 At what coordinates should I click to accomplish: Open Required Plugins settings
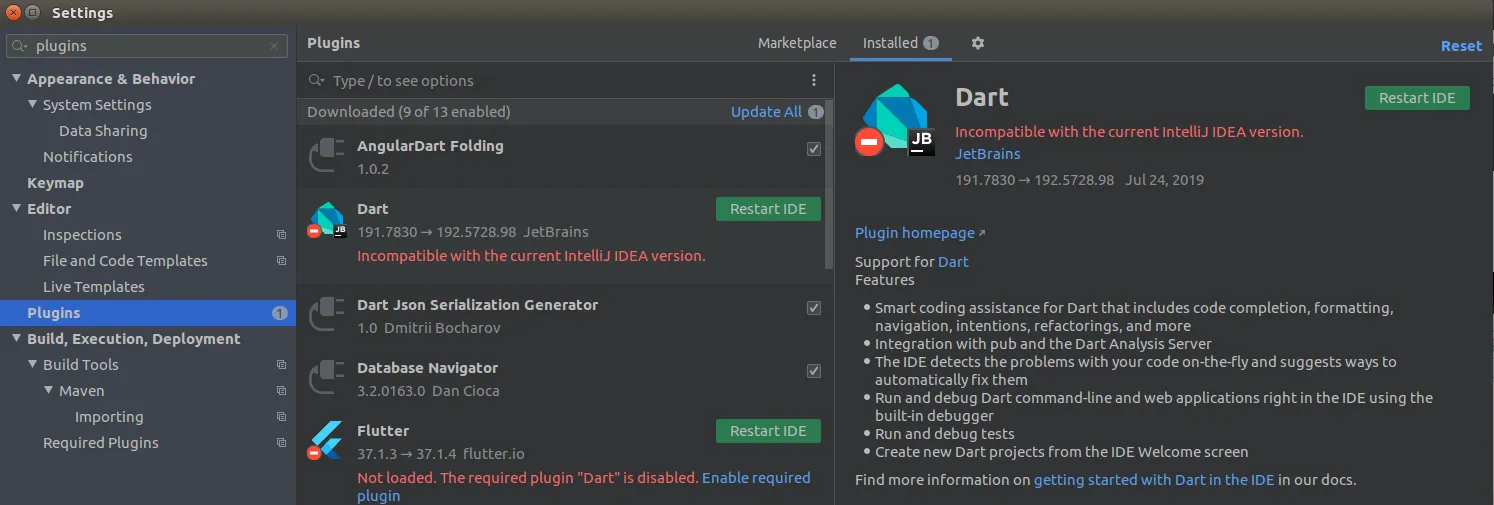100,443
